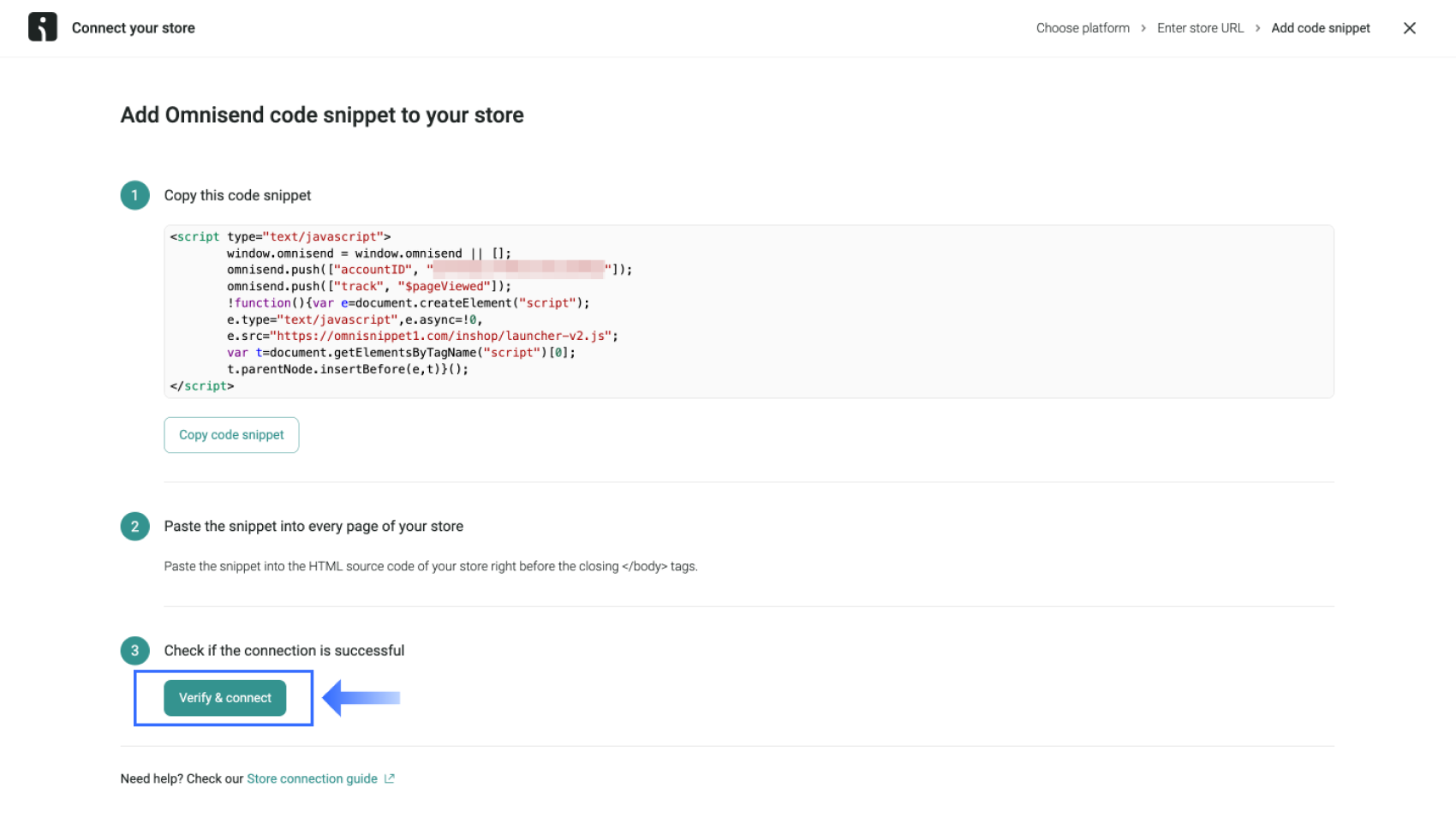Click the chevron after Enter store URL
Image resolution: width=1456 pixels, height=823 pixels.
click(x=1257, y=27)
